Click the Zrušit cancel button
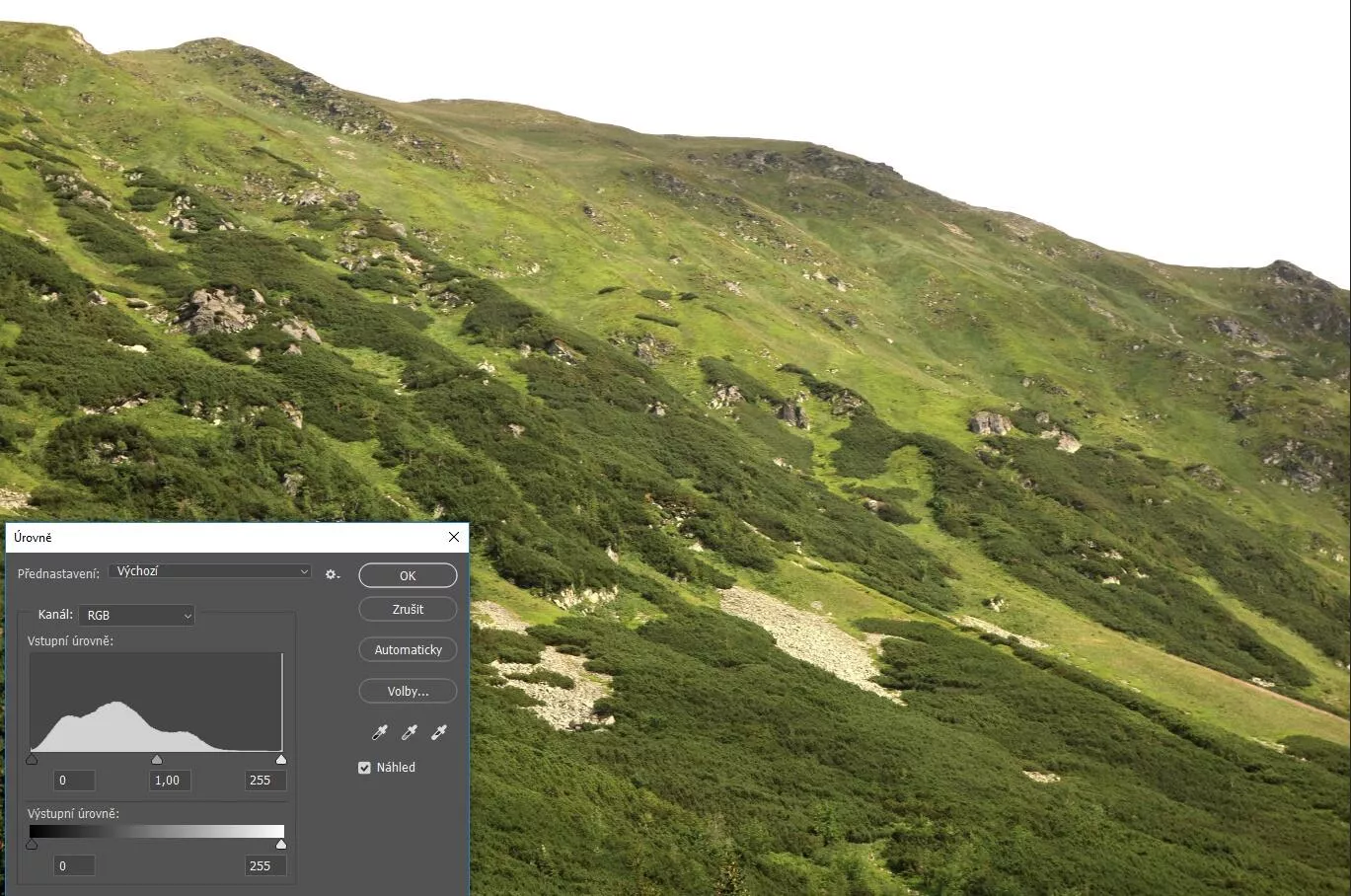Screen dimensions: 1351x896 pyautogui.click(x=408, y=609)
